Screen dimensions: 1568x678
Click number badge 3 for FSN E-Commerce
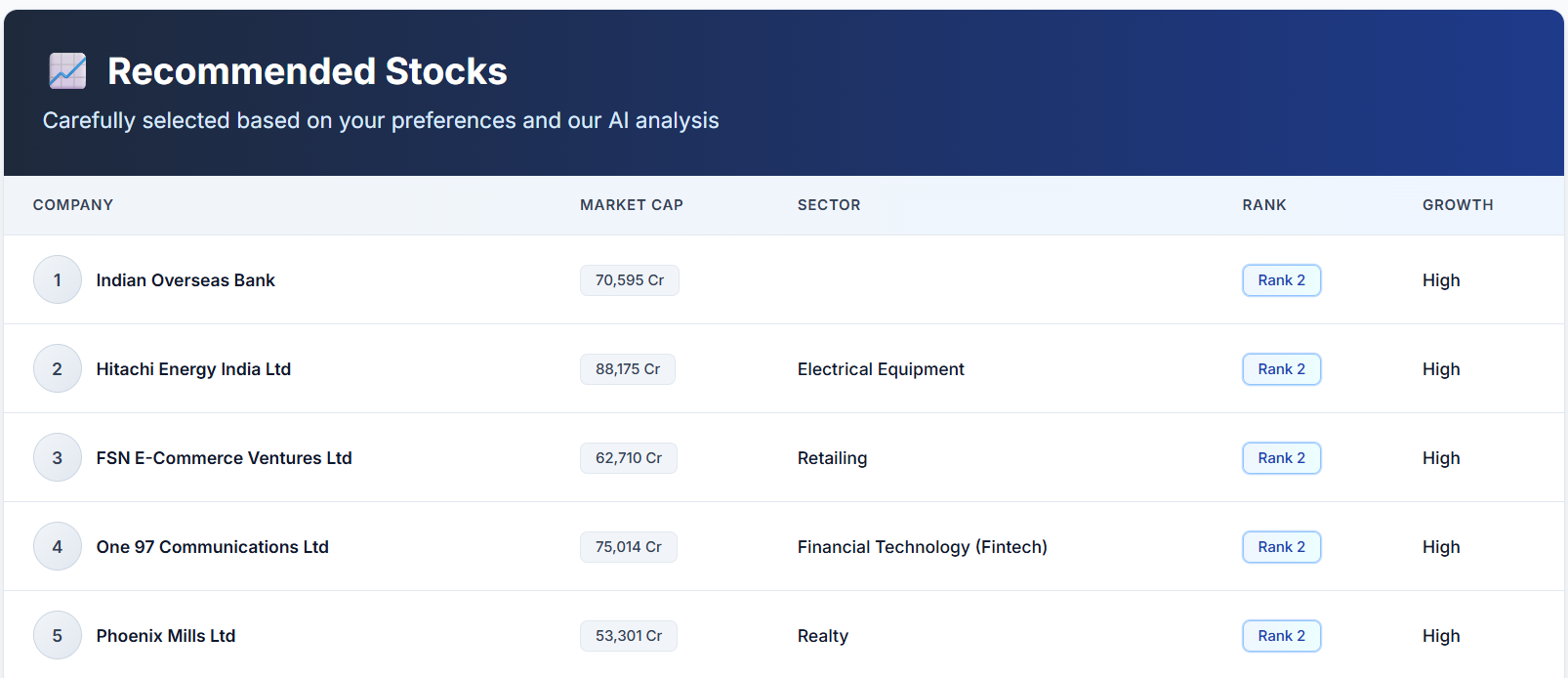tap(58, 458)
